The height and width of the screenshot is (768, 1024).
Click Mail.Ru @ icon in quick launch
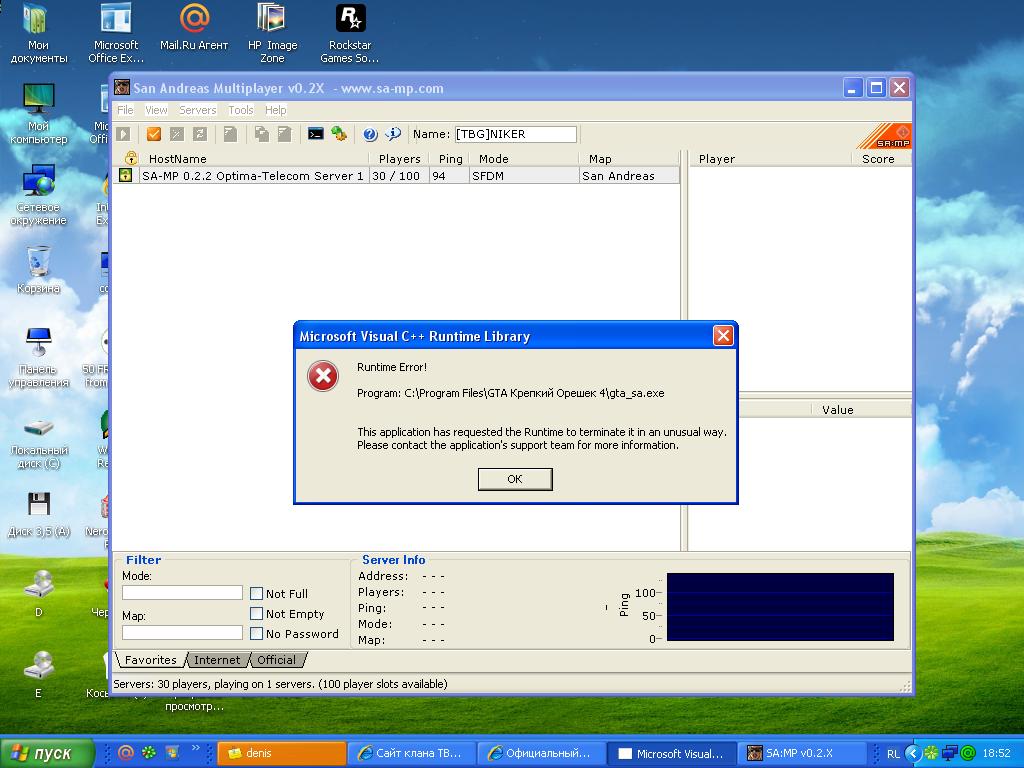click(x=125, y=753)
